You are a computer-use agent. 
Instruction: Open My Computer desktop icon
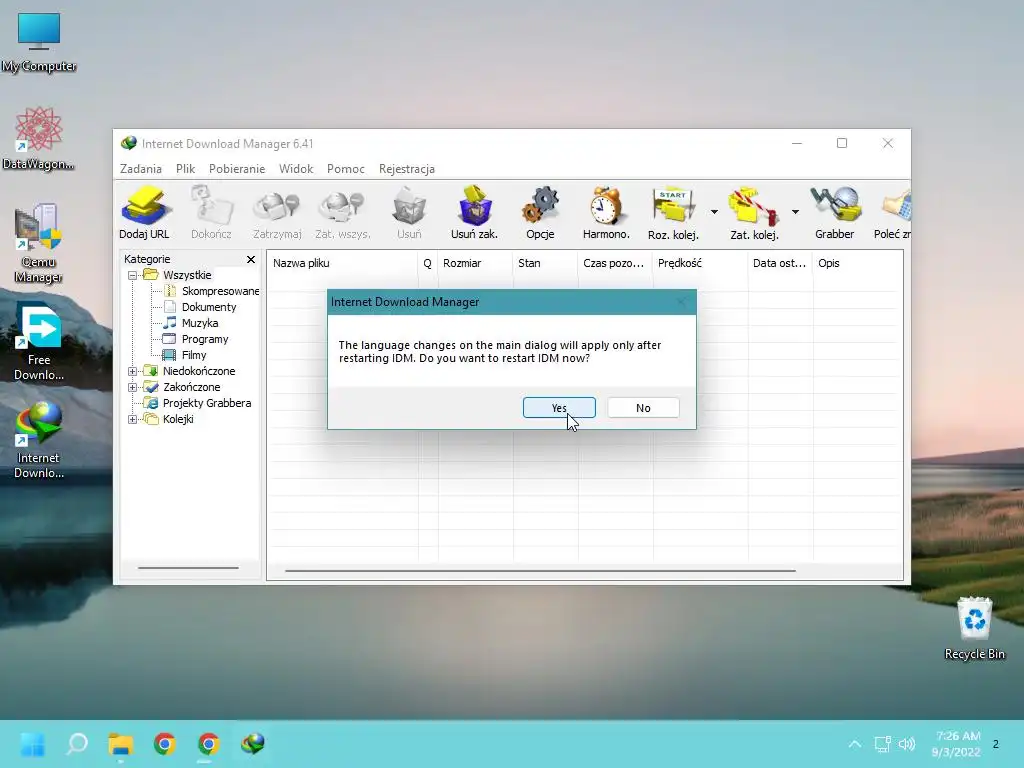(39, 42)
